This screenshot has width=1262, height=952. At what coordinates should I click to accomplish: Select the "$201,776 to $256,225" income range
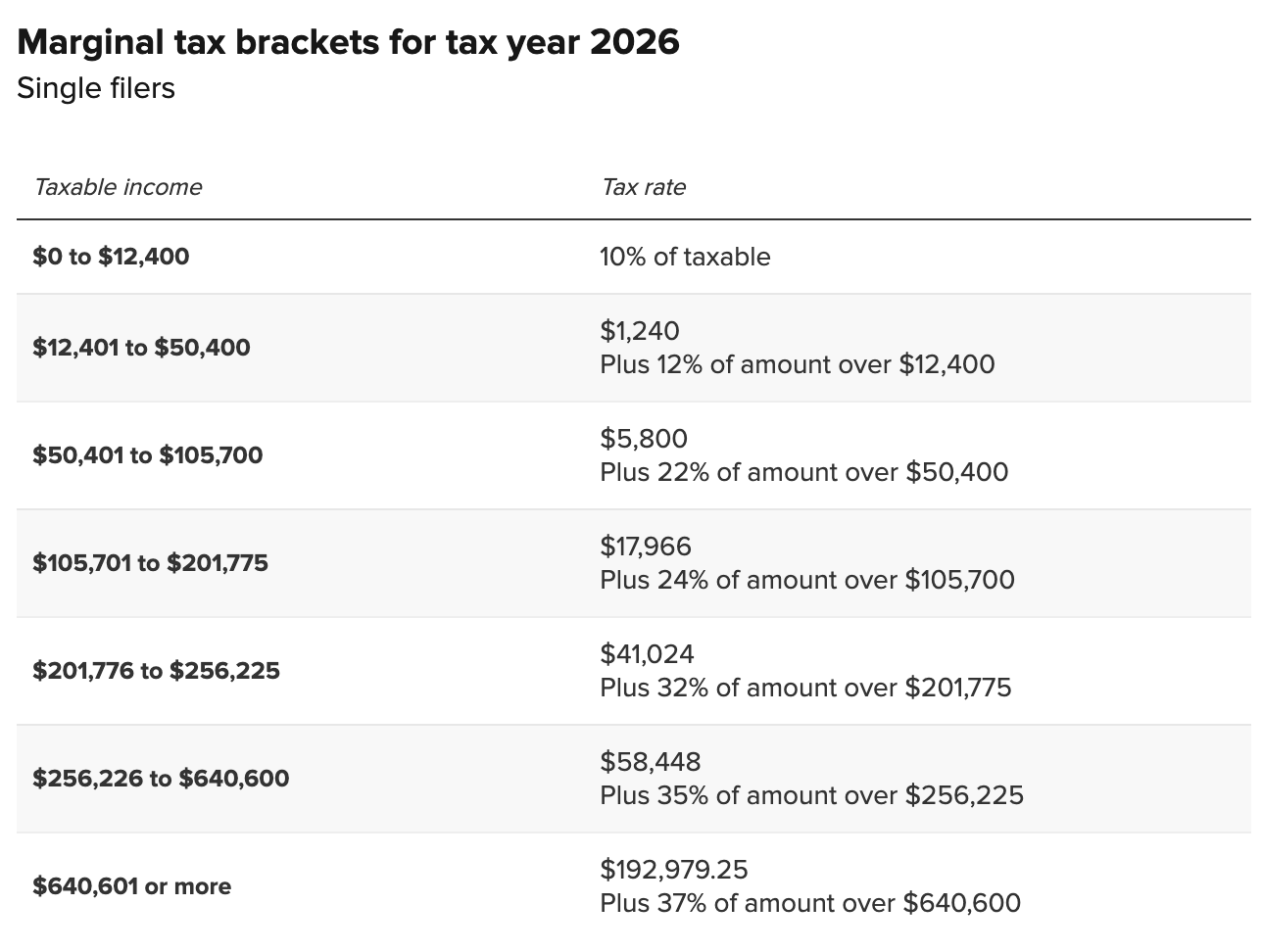156,671
